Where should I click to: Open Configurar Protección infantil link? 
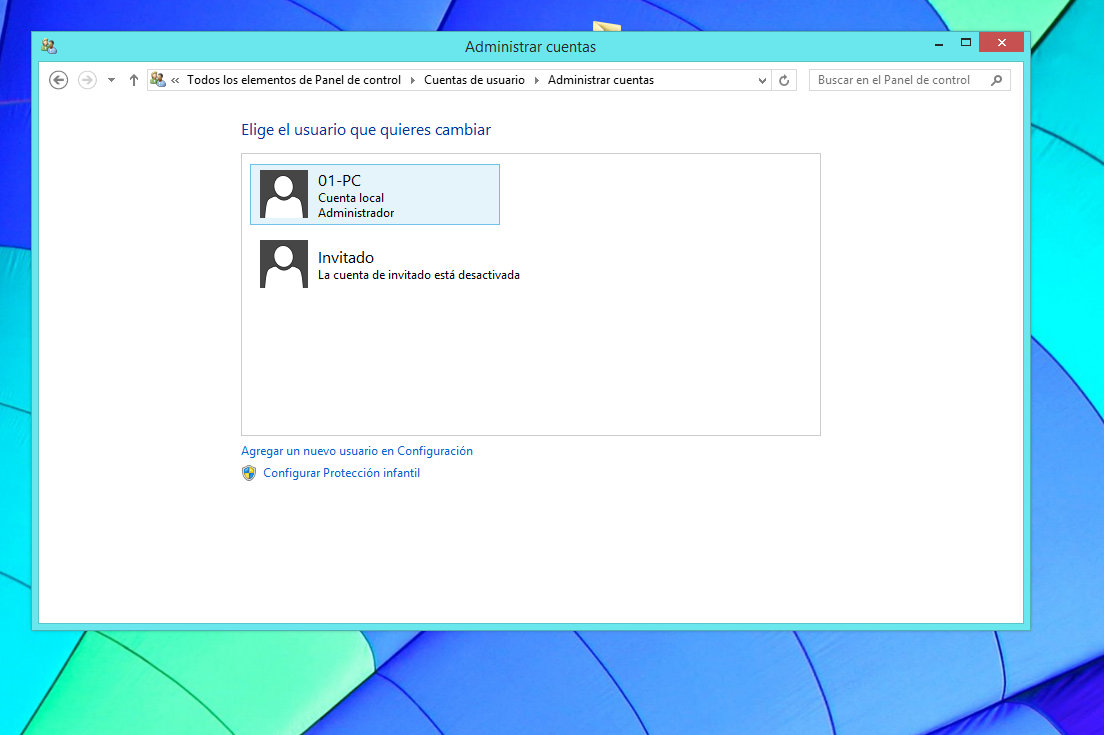click(x=341, y=473)
